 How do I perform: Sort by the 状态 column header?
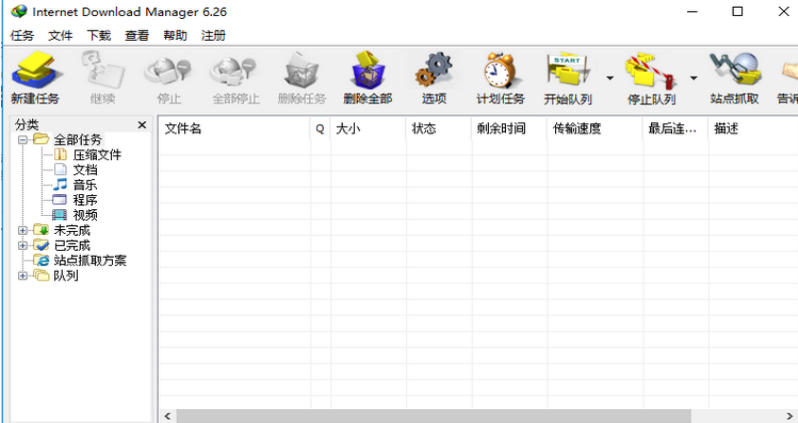439,129
